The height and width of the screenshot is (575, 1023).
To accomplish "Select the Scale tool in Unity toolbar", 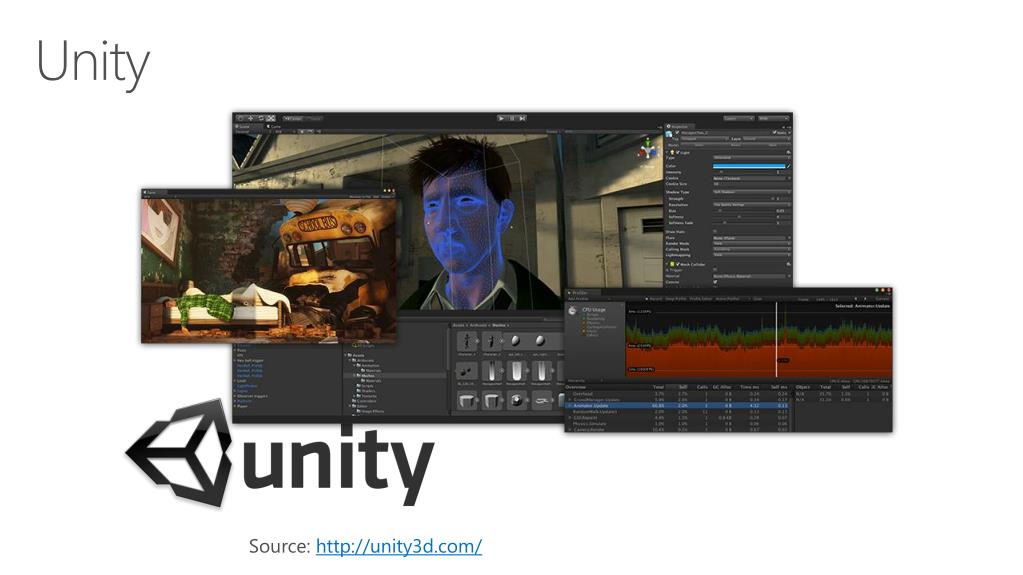I will (x=271, y=118).
